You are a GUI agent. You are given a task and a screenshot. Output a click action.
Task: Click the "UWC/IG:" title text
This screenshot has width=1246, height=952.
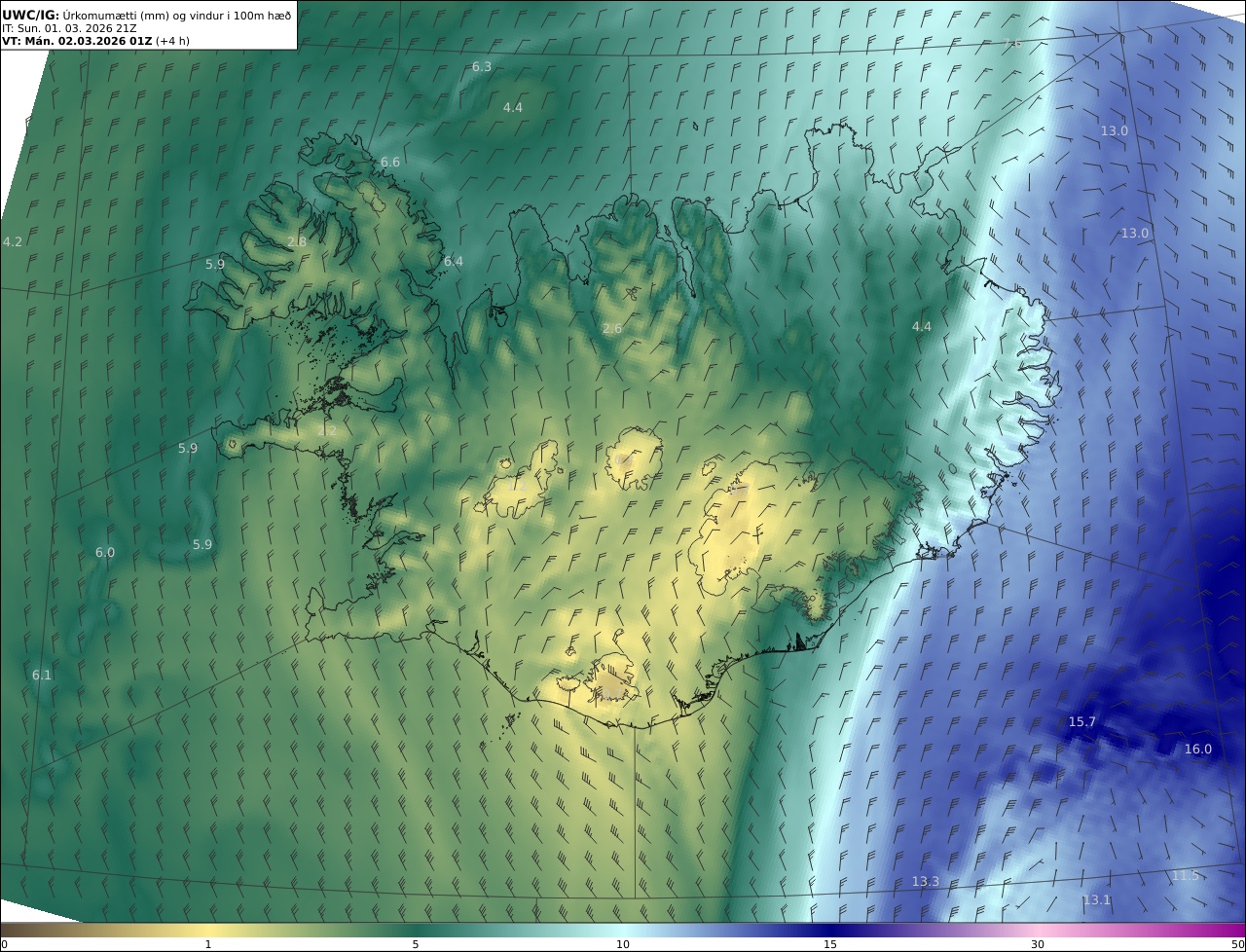tap(30, 15)
